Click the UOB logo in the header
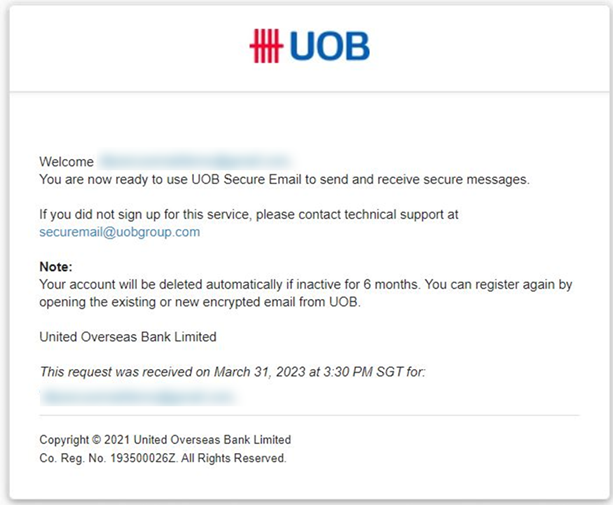613x505 pixels. click(x=310, y=46)
